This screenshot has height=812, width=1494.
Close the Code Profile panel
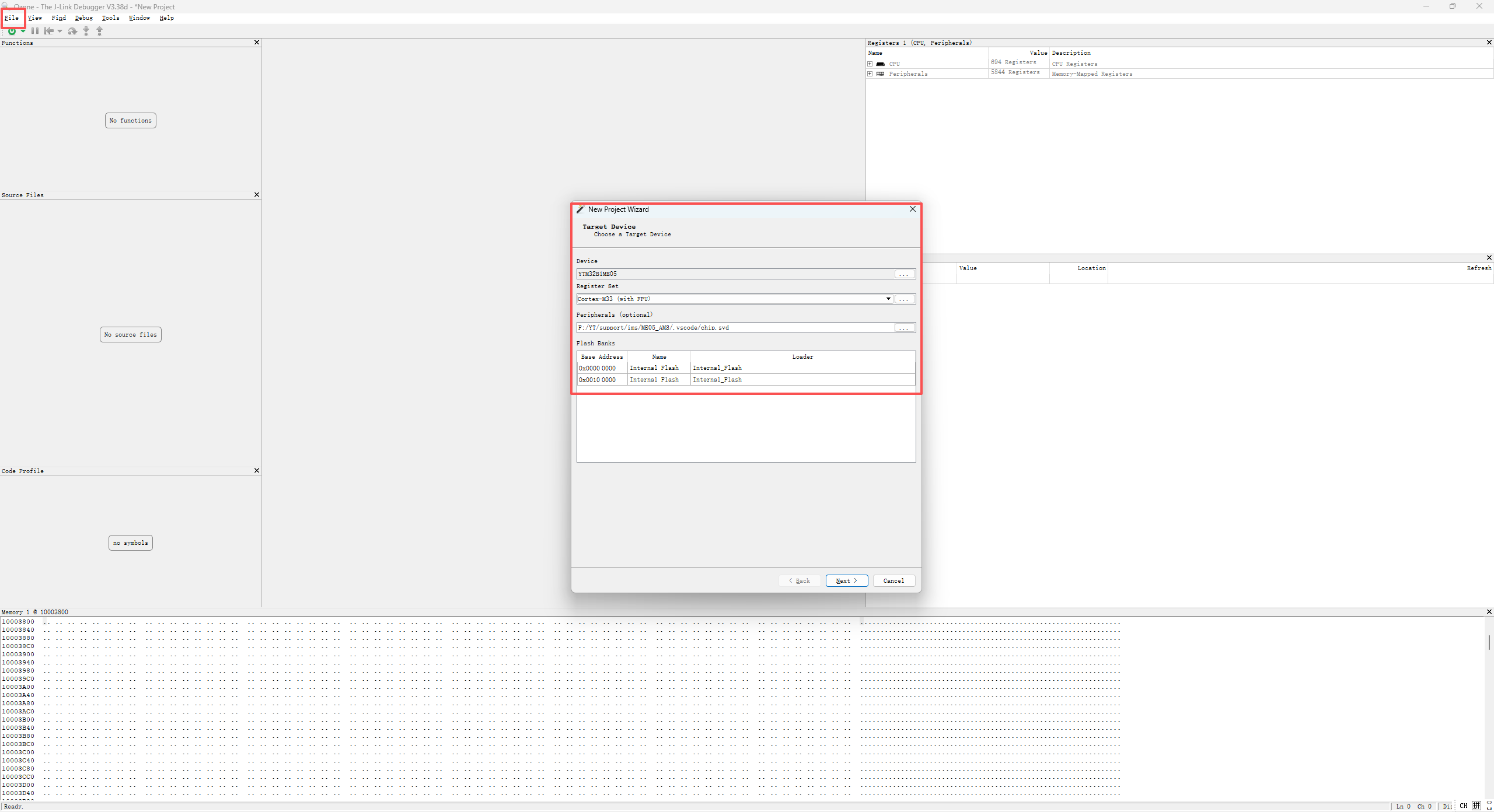click(257, 470)
